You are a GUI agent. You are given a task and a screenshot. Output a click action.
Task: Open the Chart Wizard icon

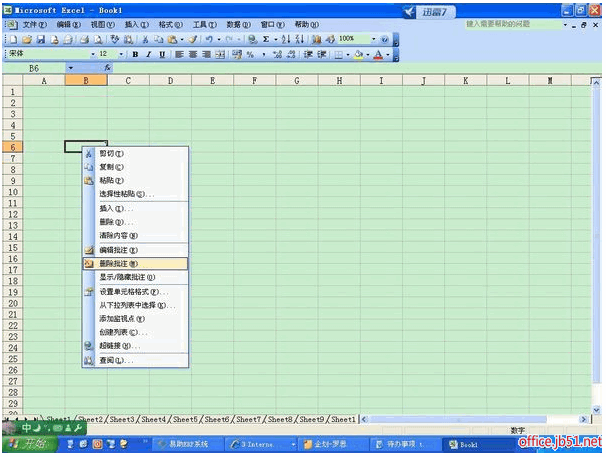click(x=317, y=39)
